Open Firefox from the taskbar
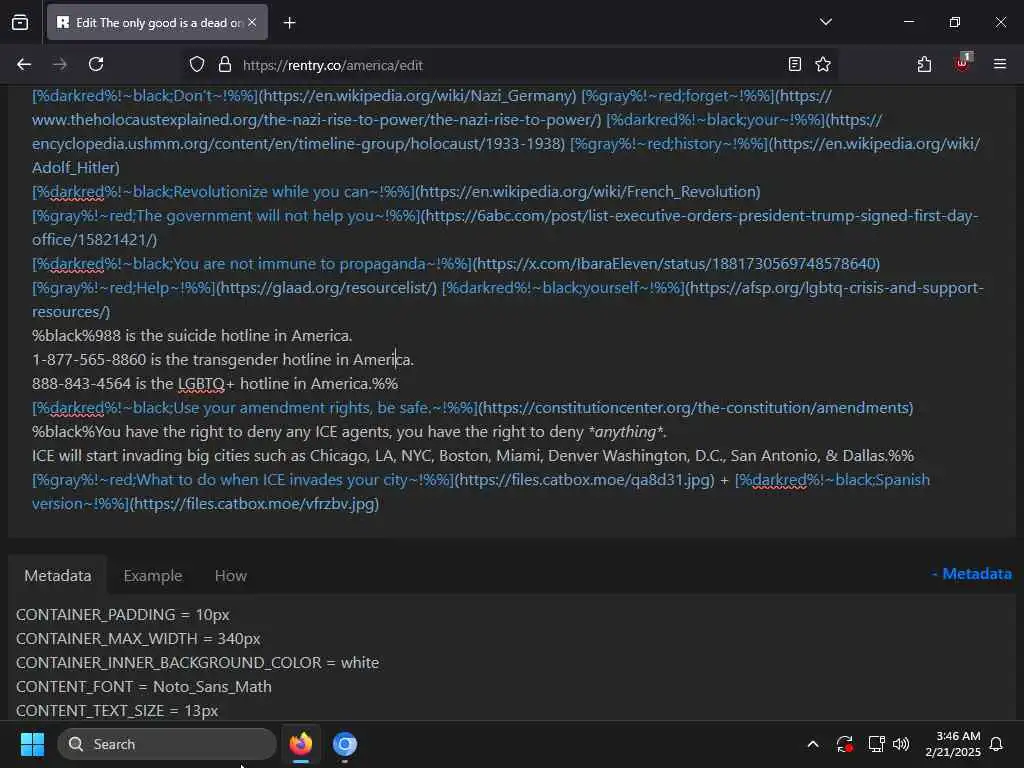This screenshot has height=768, width=1024. pos(300,744)
